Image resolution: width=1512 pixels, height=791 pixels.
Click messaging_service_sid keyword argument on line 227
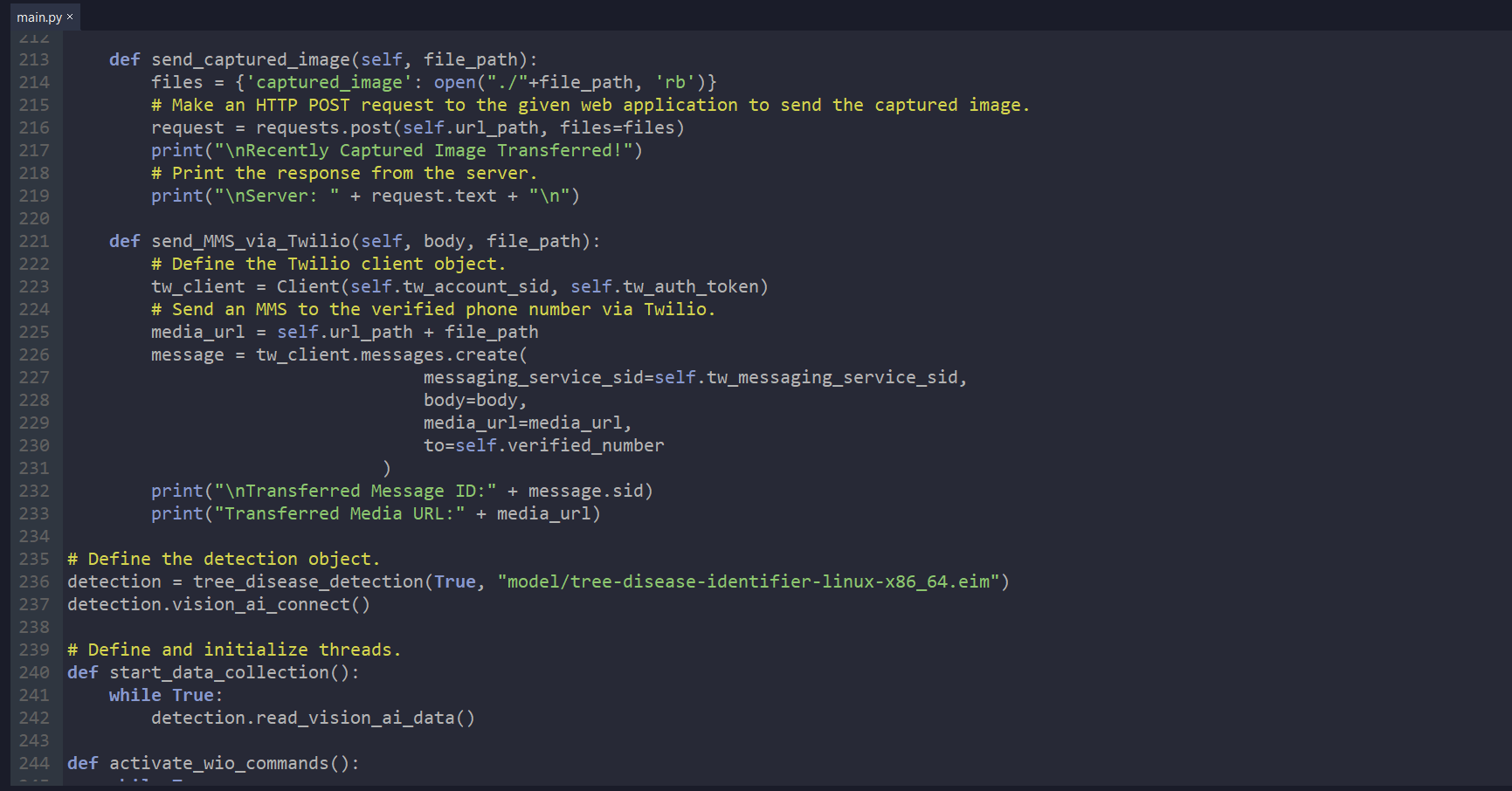[533, 377]
